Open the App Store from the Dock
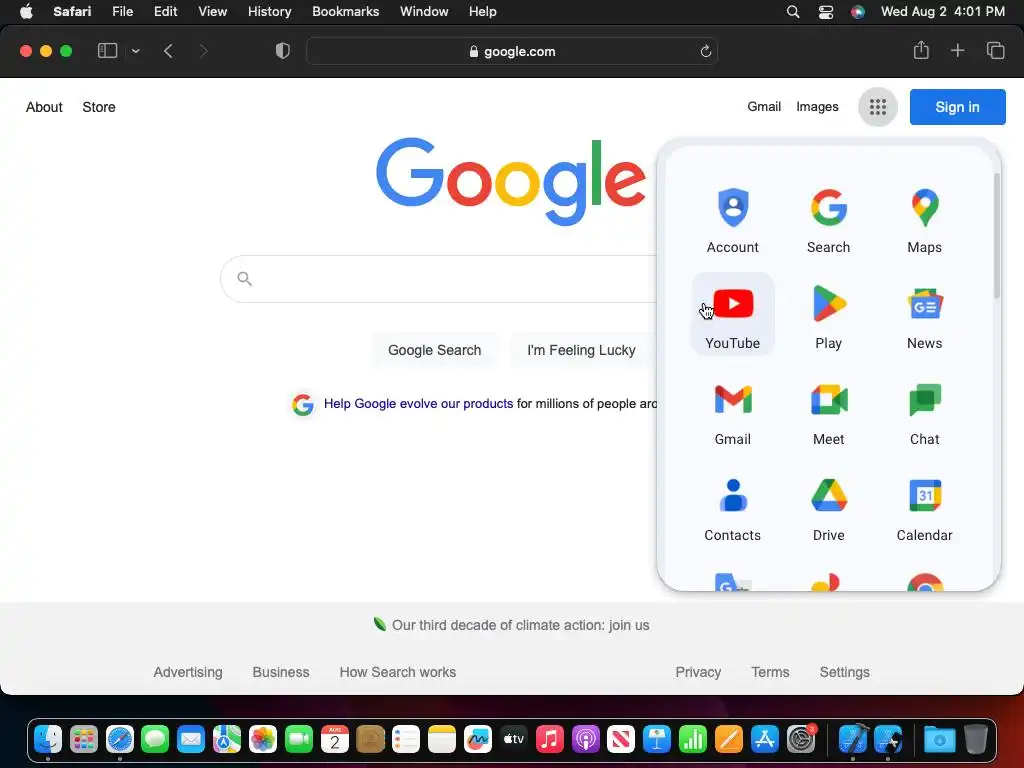This screenshot has width=1024, height=768. pyautogui.click(x=764, y=739)
